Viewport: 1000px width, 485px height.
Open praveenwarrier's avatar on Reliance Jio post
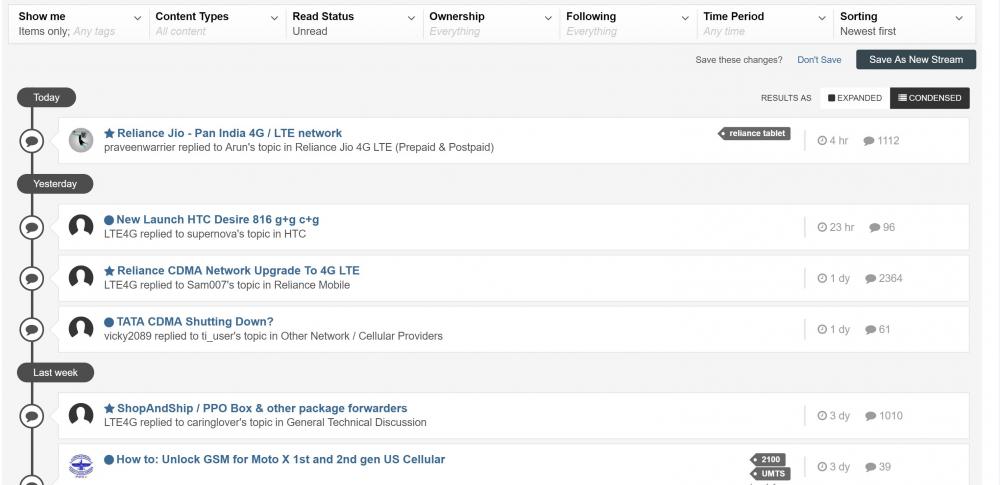(x=81, y=140)
